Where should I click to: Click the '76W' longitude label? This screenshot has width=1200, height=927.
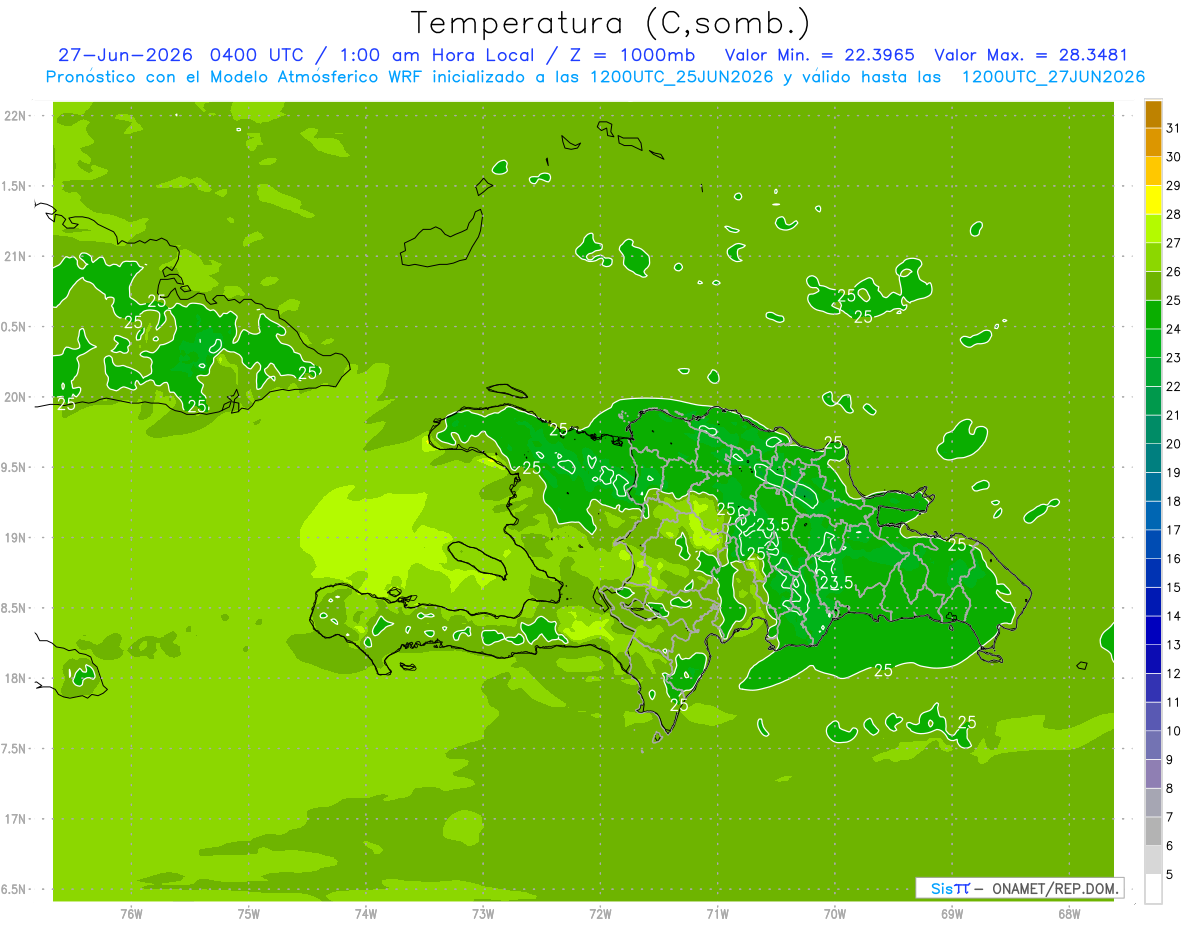click(131, 913)
